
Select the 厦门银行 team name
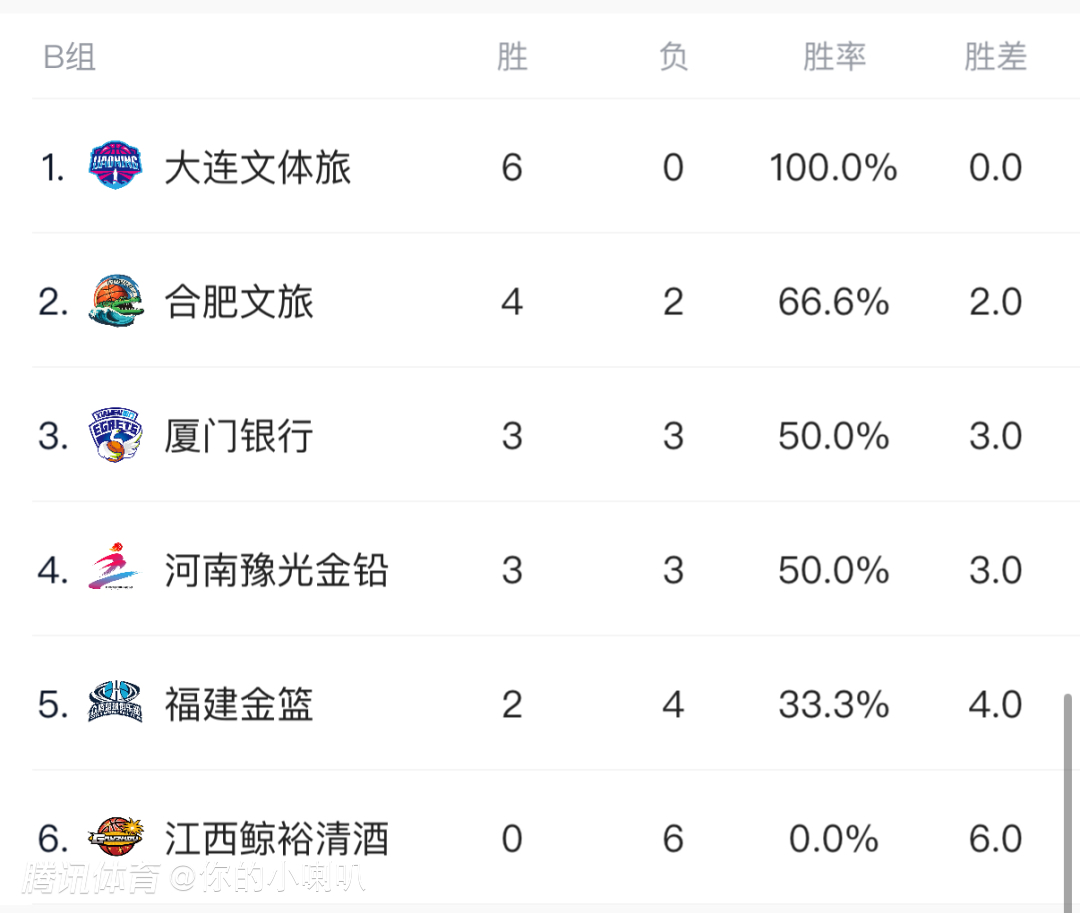(239, 436)
